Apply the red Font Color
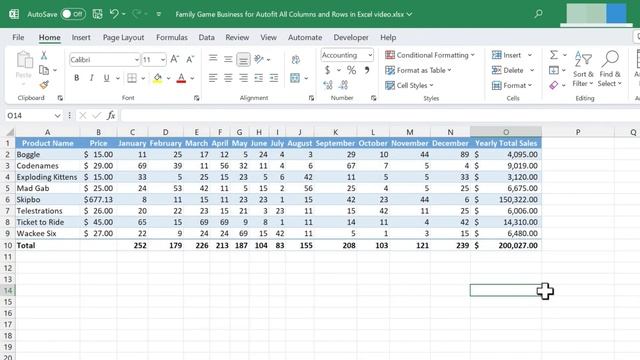 tap(181, 78)
